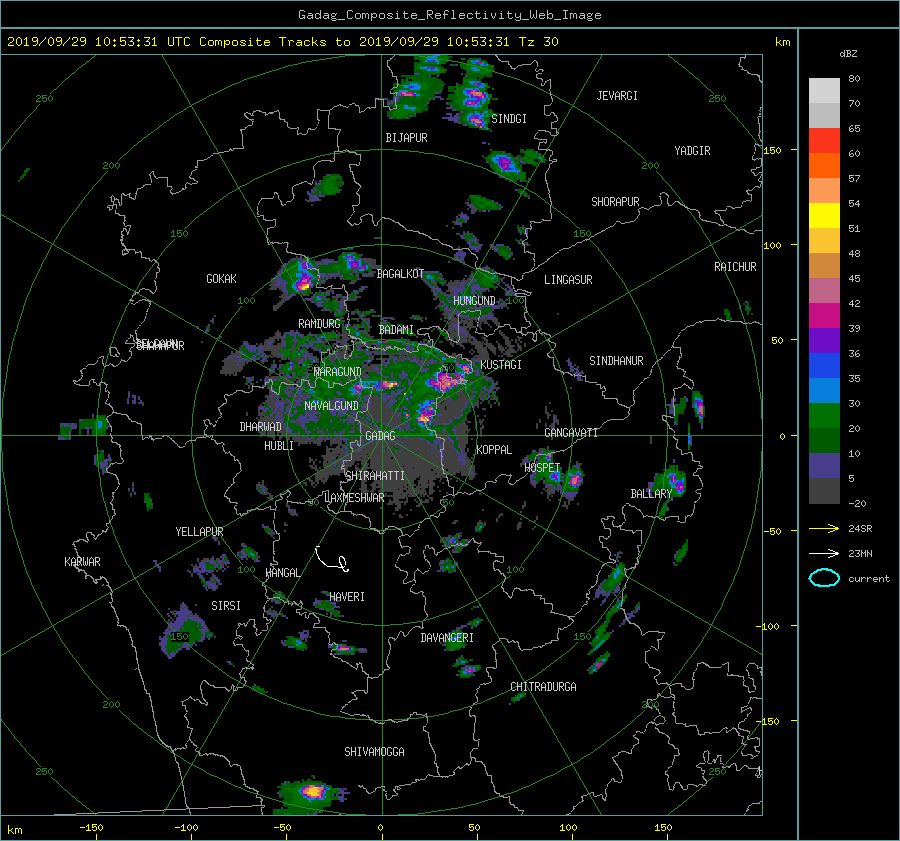Image resolution: width=900 pixels, height=841 pixels.
Task: Click the KOPPAL city label
Action: (494, 450)
